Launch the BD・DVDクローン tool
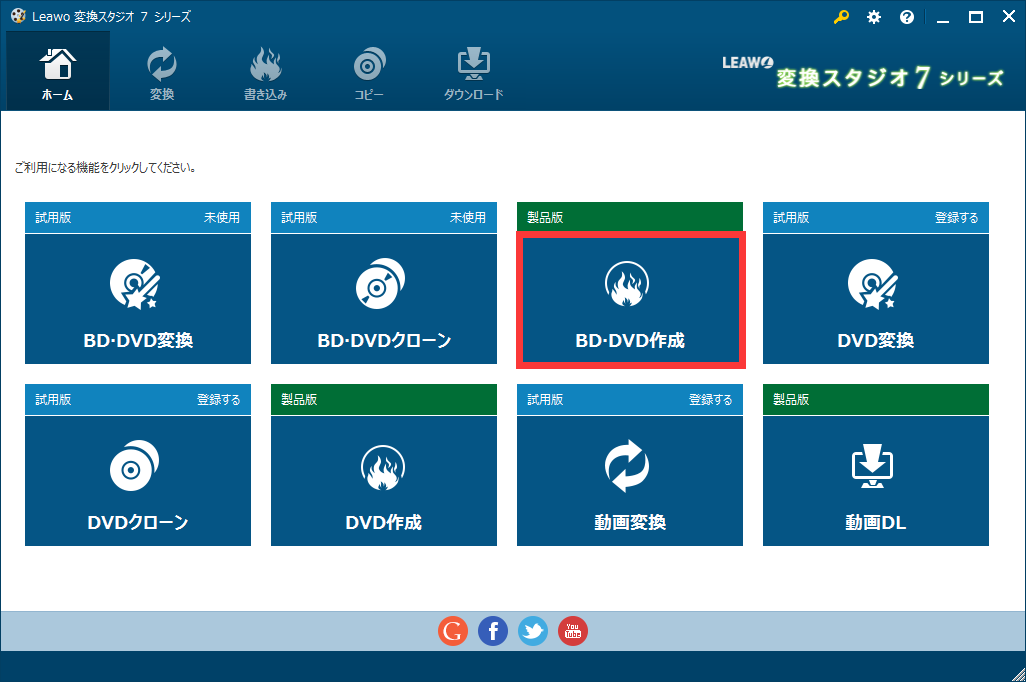The image size is (1026, 682). pyautogui.click(x=383, y=298)
